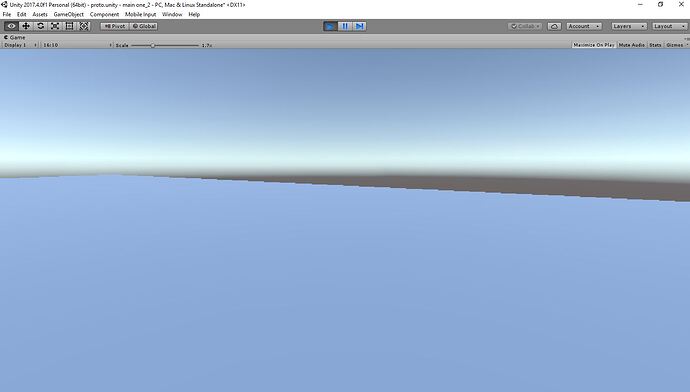Stop play mode with Play button

coord(330,26)
